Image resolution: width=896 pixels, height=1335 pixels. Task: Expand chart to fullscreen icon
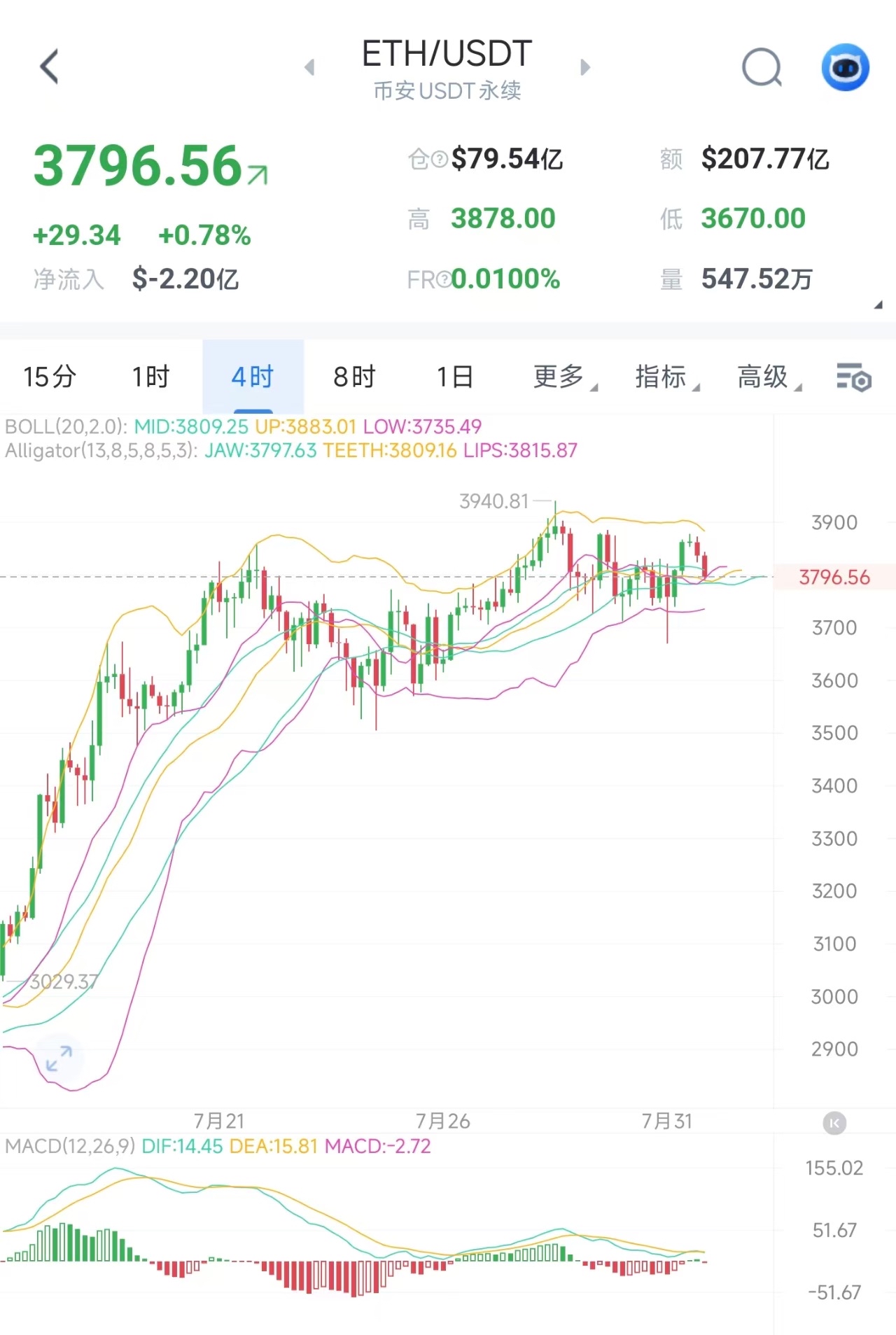point(59,1058)
